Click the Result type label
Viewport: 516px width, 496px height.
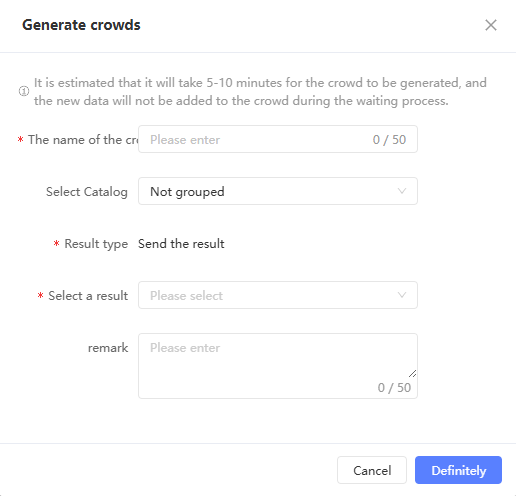click(x=96, y=244)
